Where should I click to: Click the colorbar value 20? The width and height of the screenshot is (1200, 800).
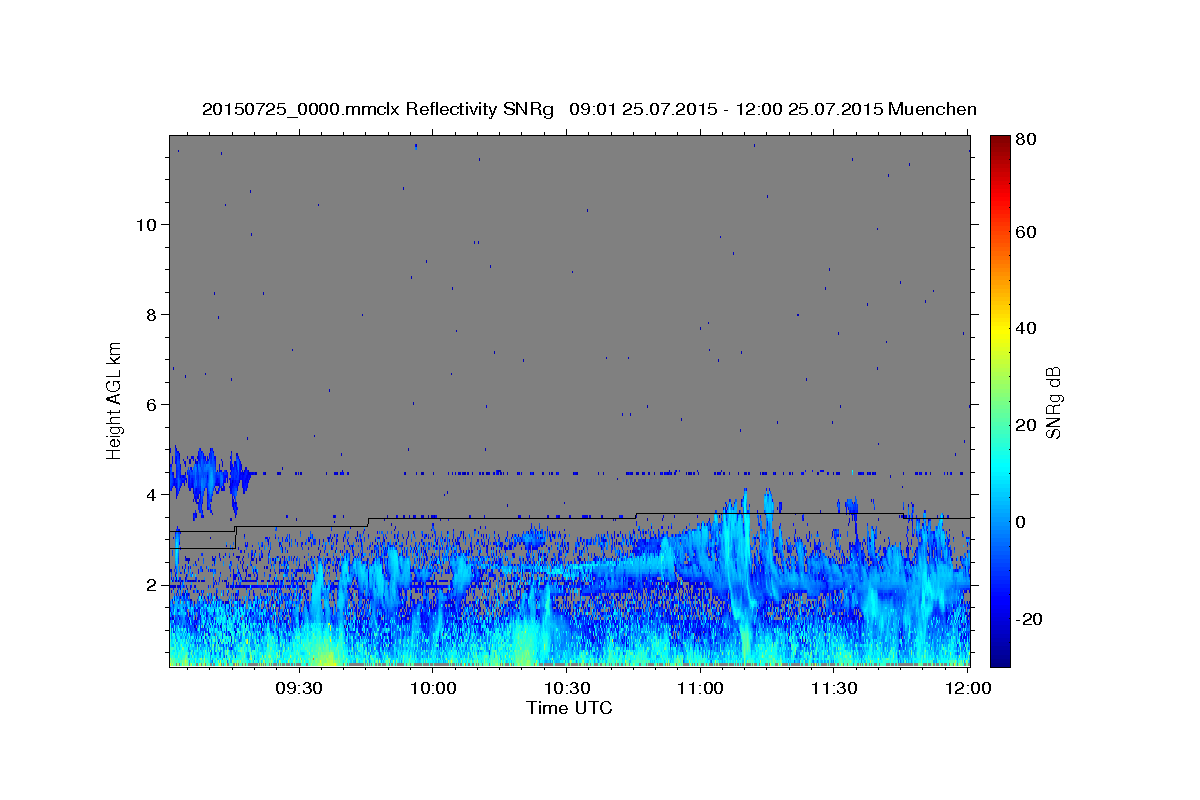(x=1028, y=425)
